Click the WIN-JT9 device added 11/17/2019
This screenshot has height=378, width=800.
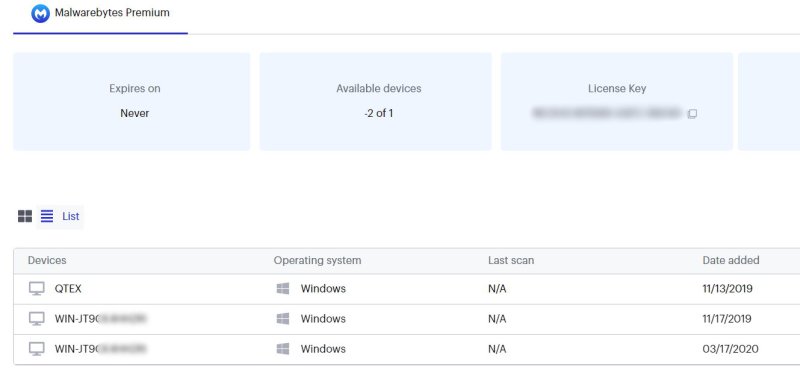[101, 319]
